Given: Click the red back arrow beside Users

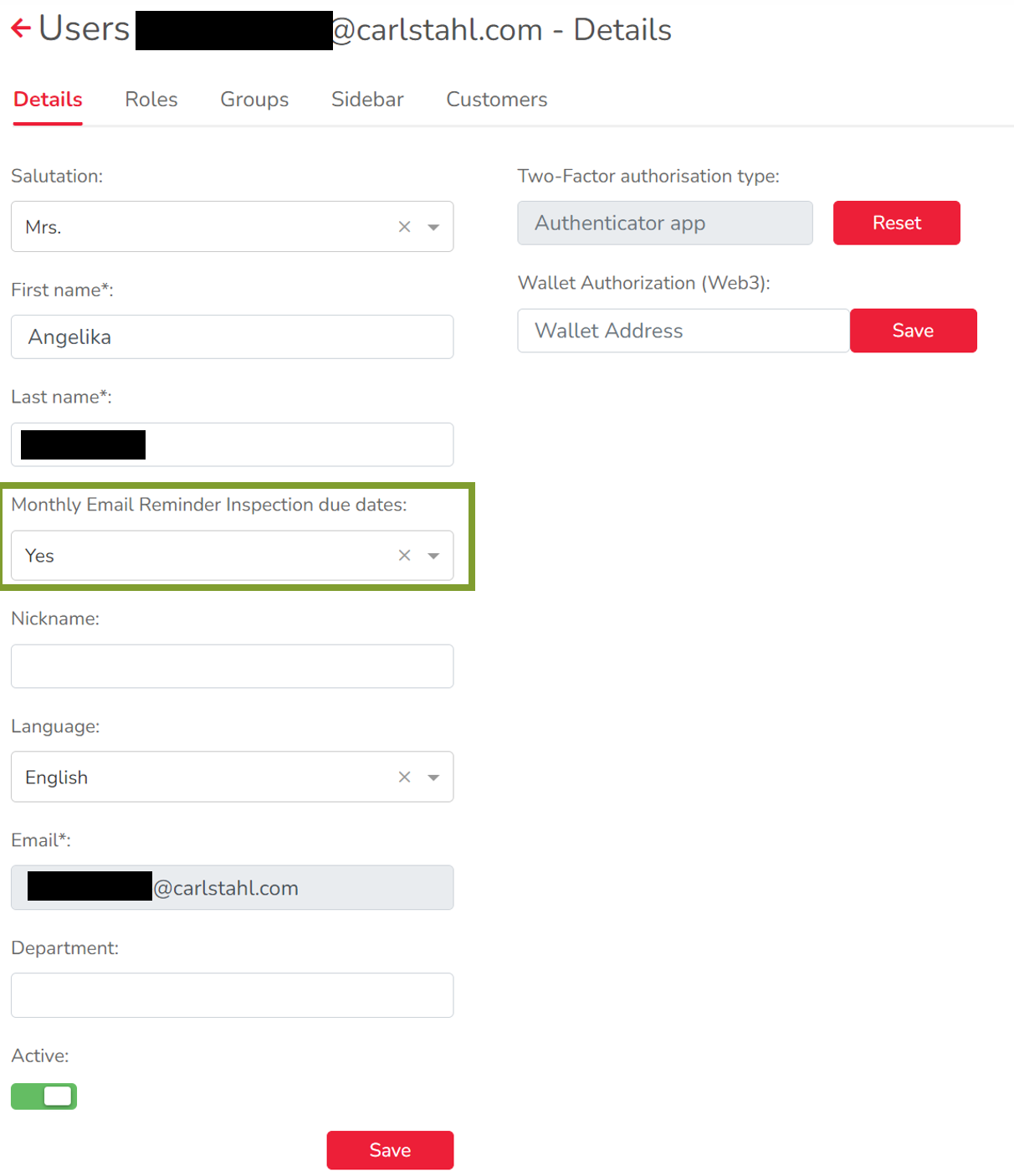Looking at the screenshot, I should [21, 28].
